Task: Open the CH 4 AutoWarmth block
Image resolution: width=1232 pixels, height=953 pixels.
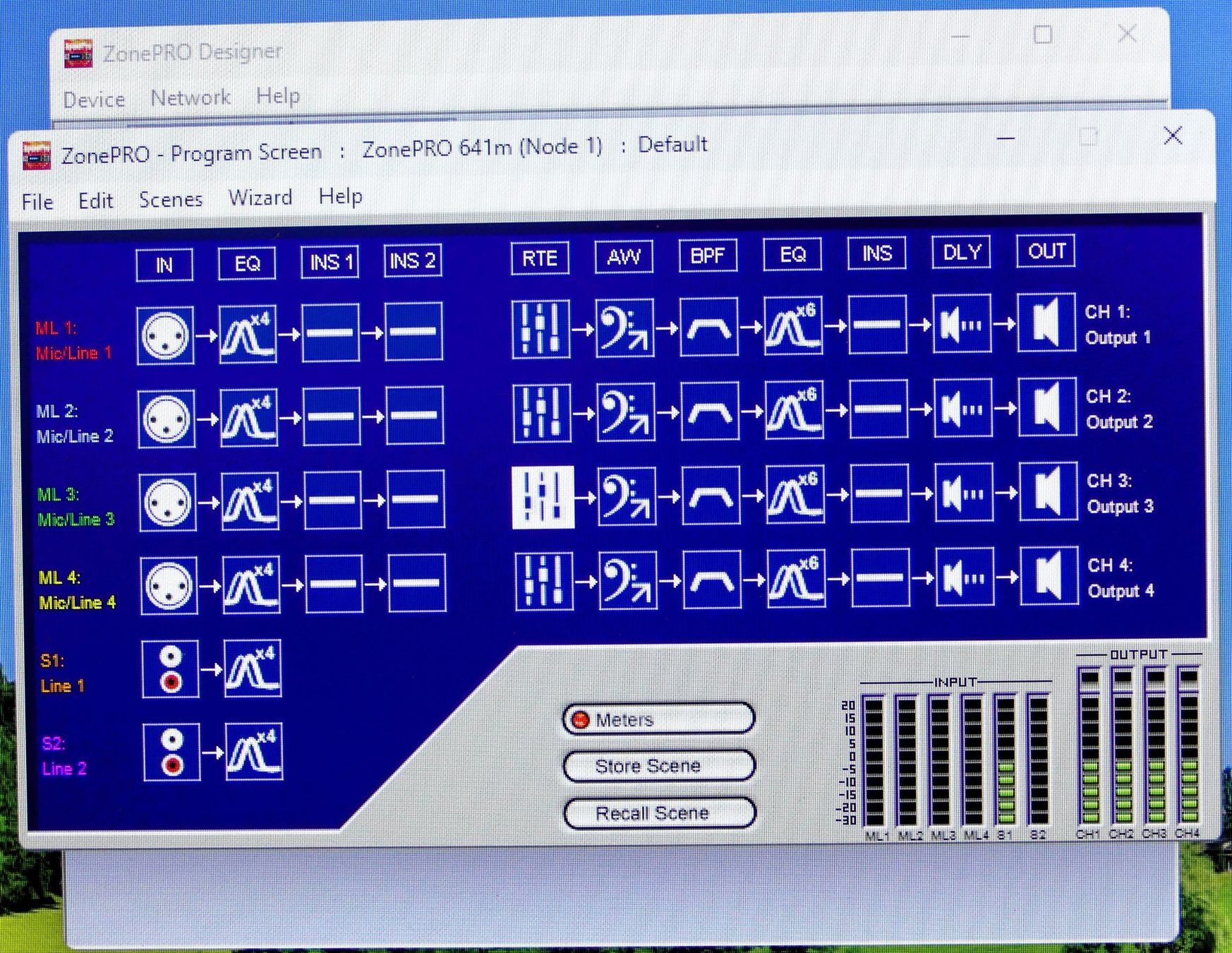Action: (627, 581)
